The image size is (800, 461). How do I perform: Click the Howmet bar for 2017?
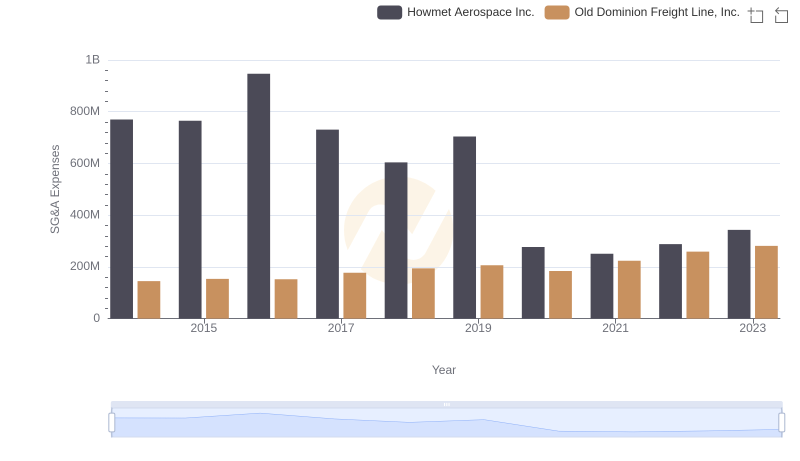pyautogui.click(x=328, y=224)
